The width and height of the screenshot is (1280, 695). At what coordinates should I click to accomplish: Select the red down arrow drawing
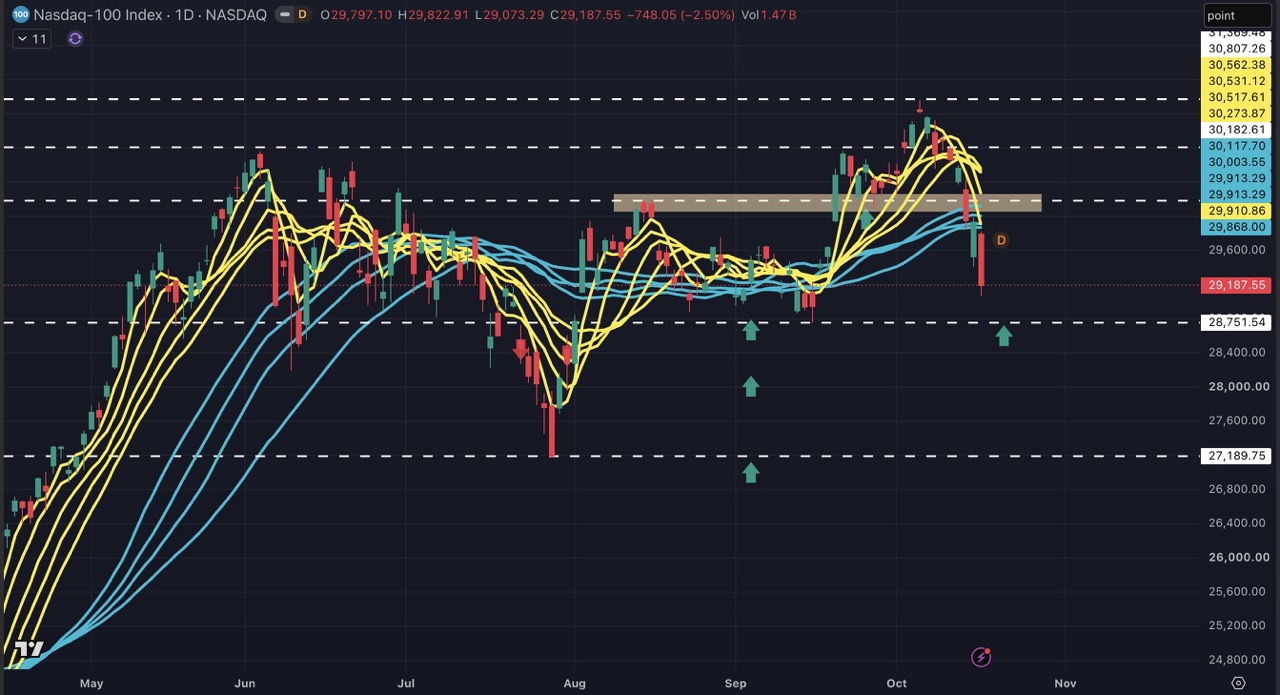(x=520, y=348)
